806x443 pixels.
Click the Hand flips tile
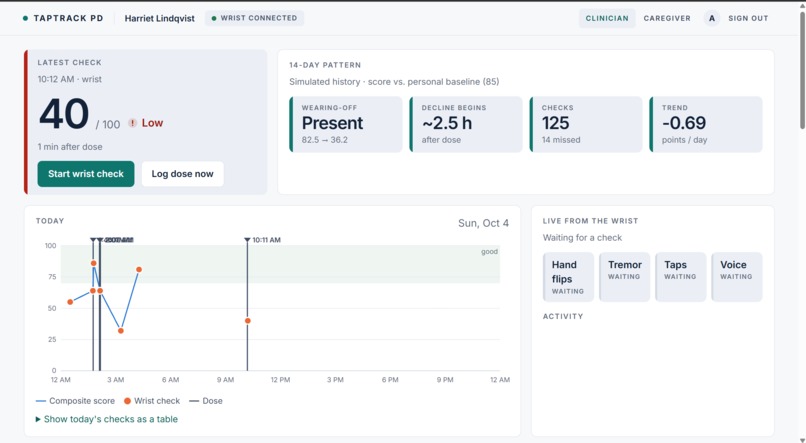568,276
